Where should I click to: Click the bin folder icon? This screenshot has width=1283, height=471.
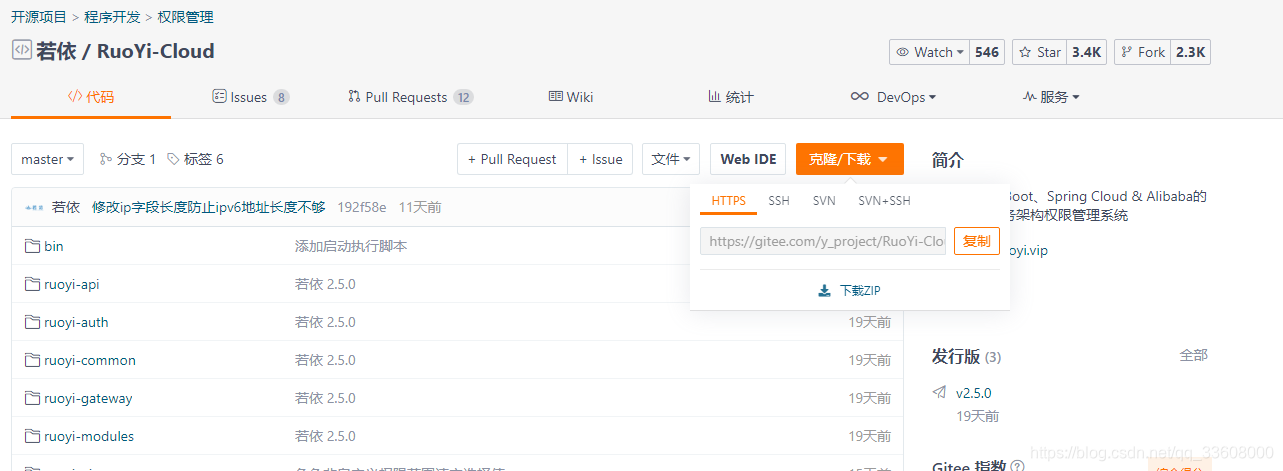click(x=32, y=246)
